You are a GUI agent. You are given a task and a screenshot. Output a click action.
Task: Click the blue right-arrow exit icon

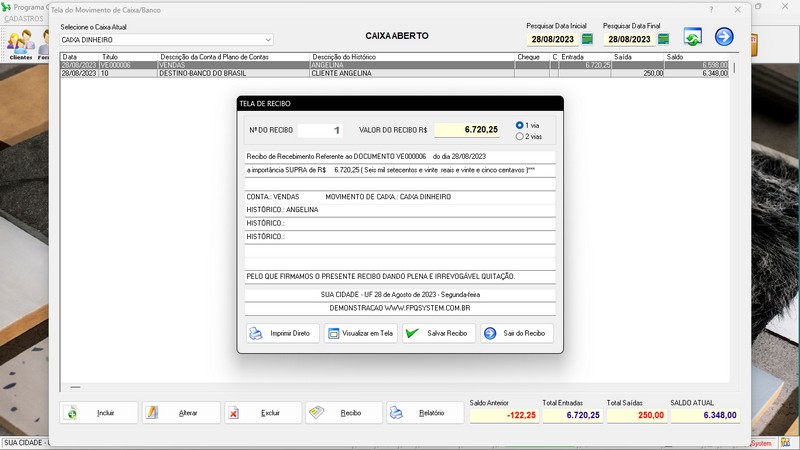(x=724, y=37)
